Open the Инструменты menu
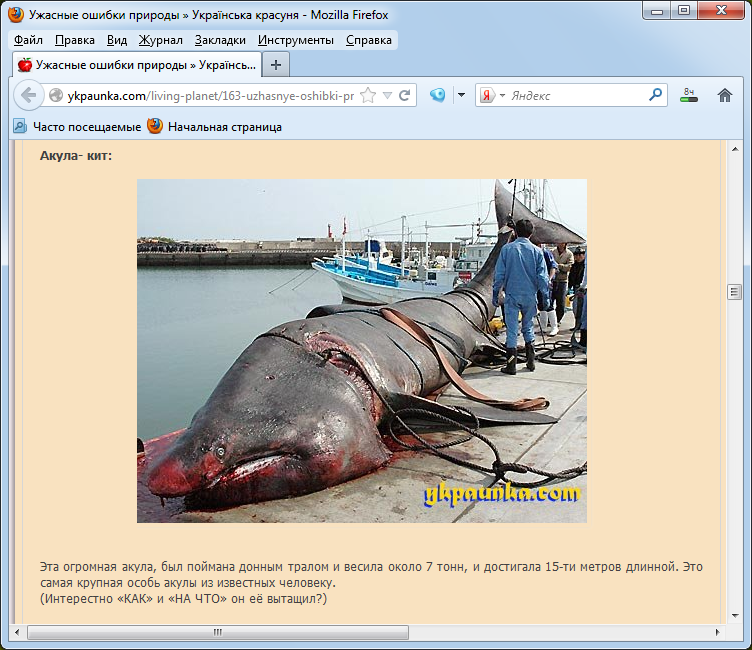 click(x=295, y=40)
